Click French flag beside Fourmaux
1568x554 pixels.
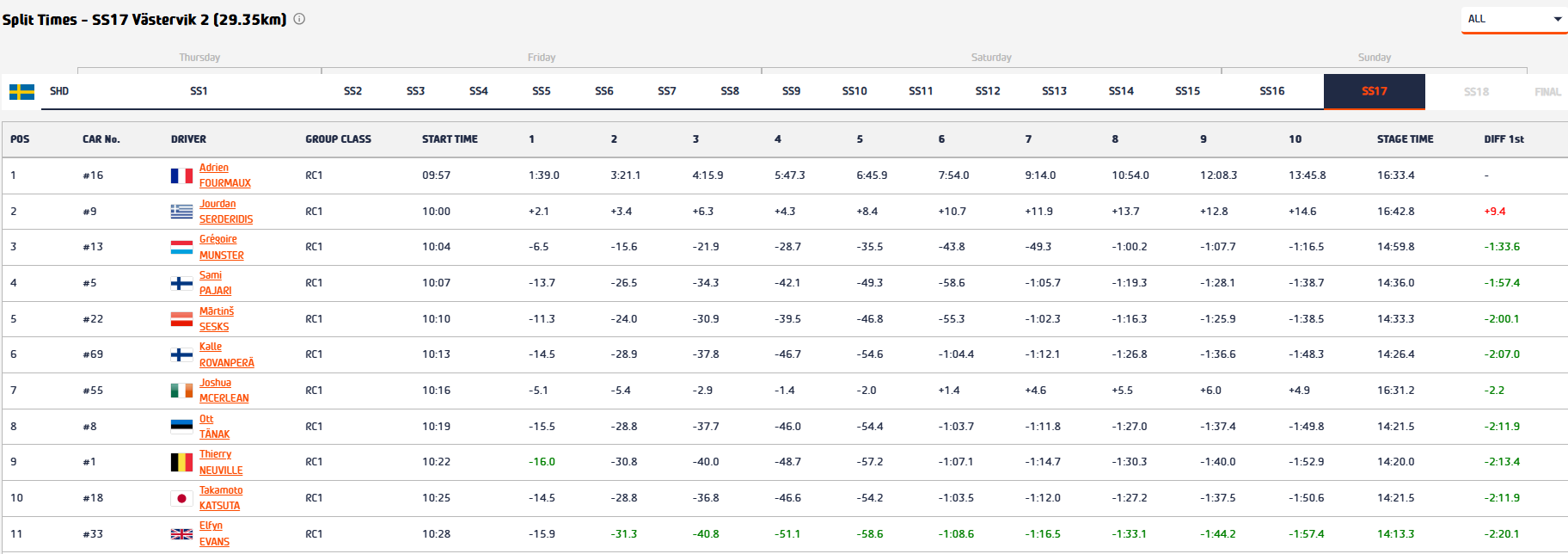[x=181, y=175]
